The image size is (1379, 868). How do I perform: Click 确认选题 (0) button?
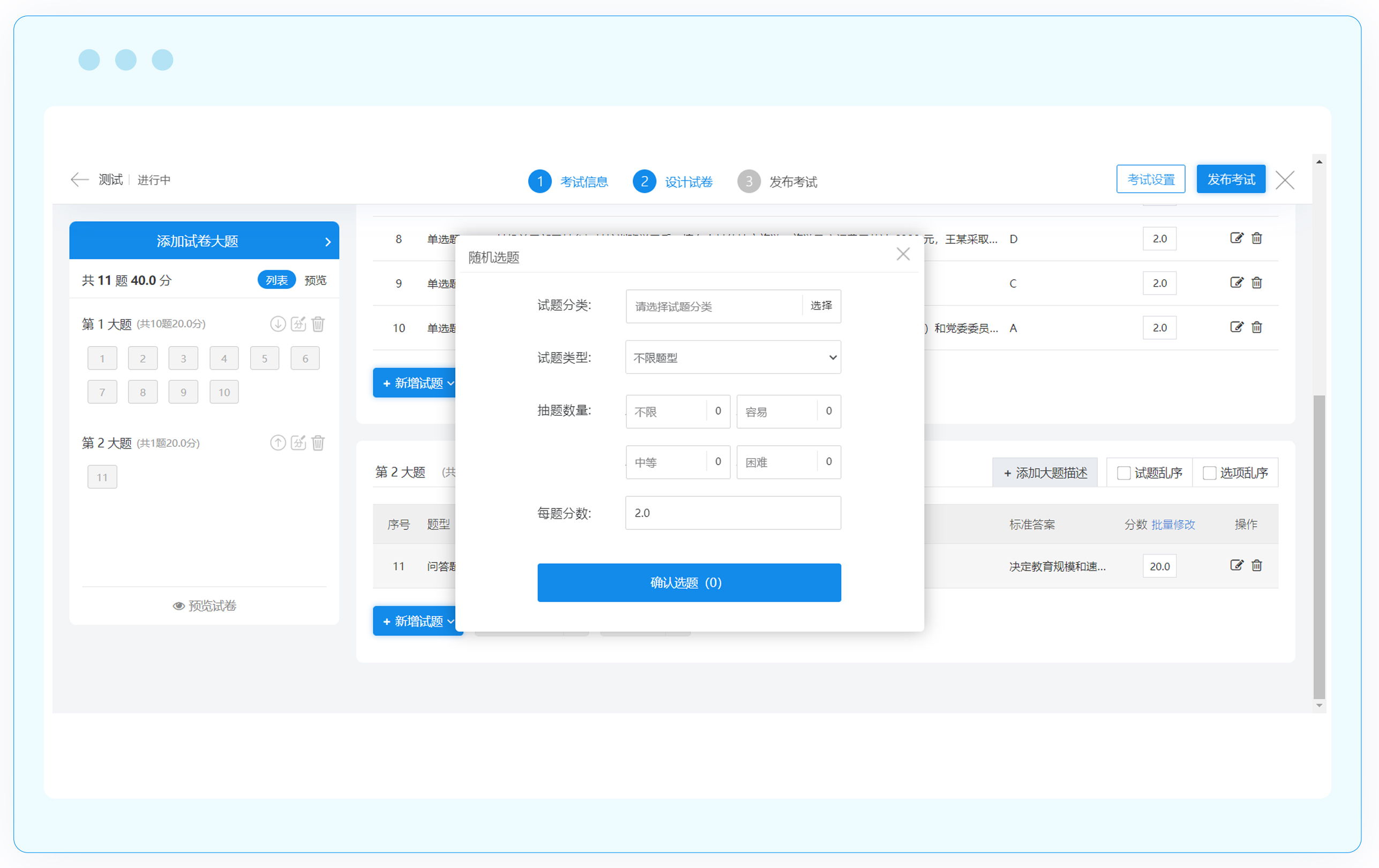tap(689, 583)
